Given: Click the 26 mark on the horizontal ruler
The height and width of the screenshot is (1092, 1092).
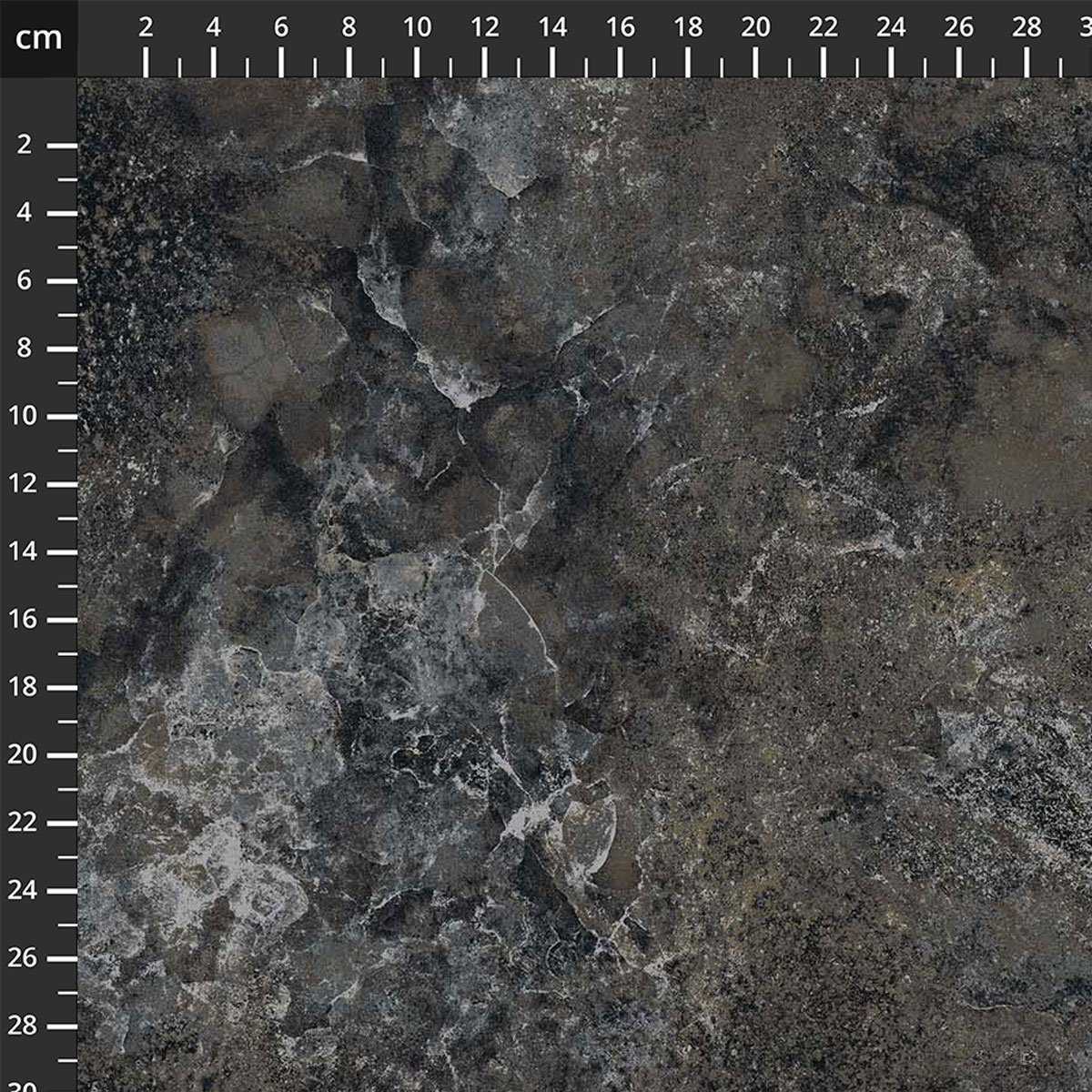Looking at the screenshot, I should (959, 28).
